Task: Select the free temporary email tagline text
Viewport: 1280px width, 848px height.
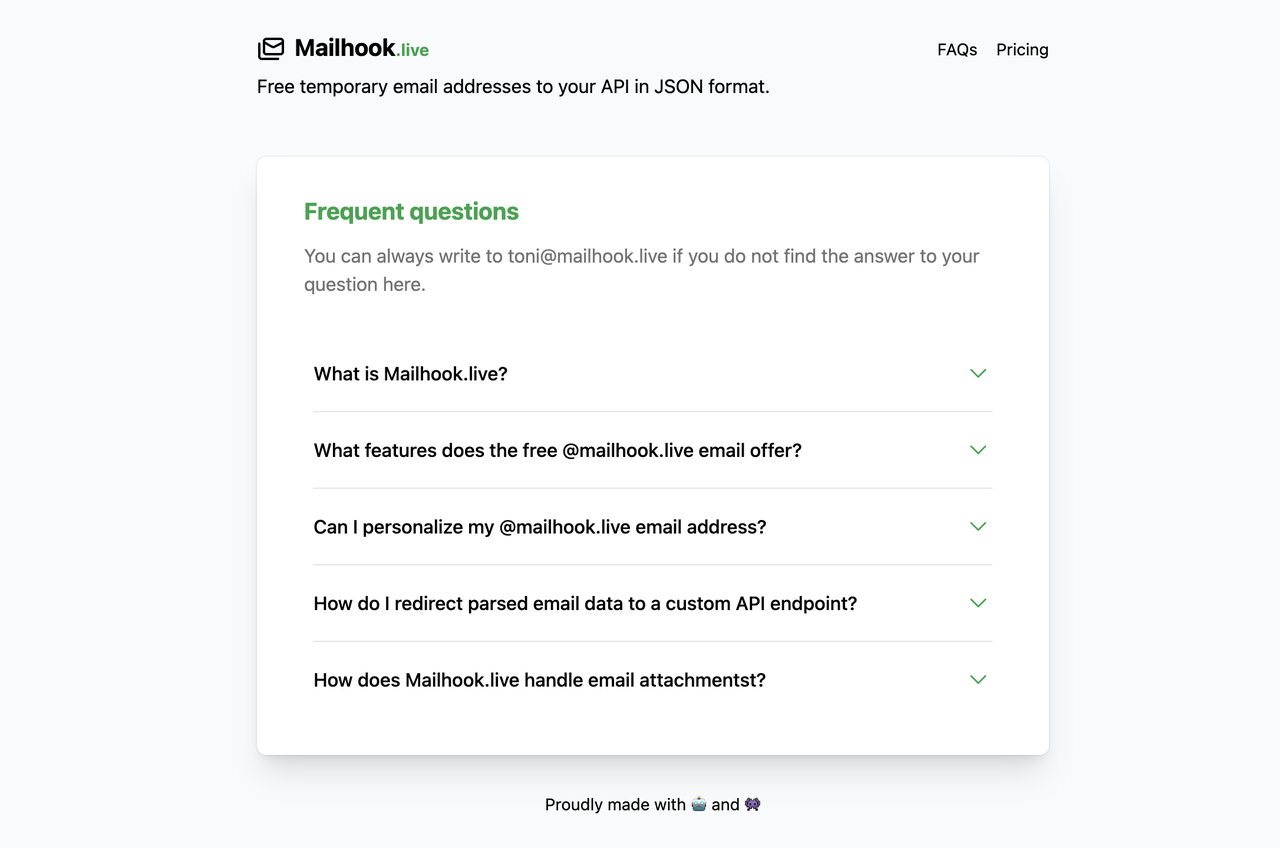Action: 513,86
